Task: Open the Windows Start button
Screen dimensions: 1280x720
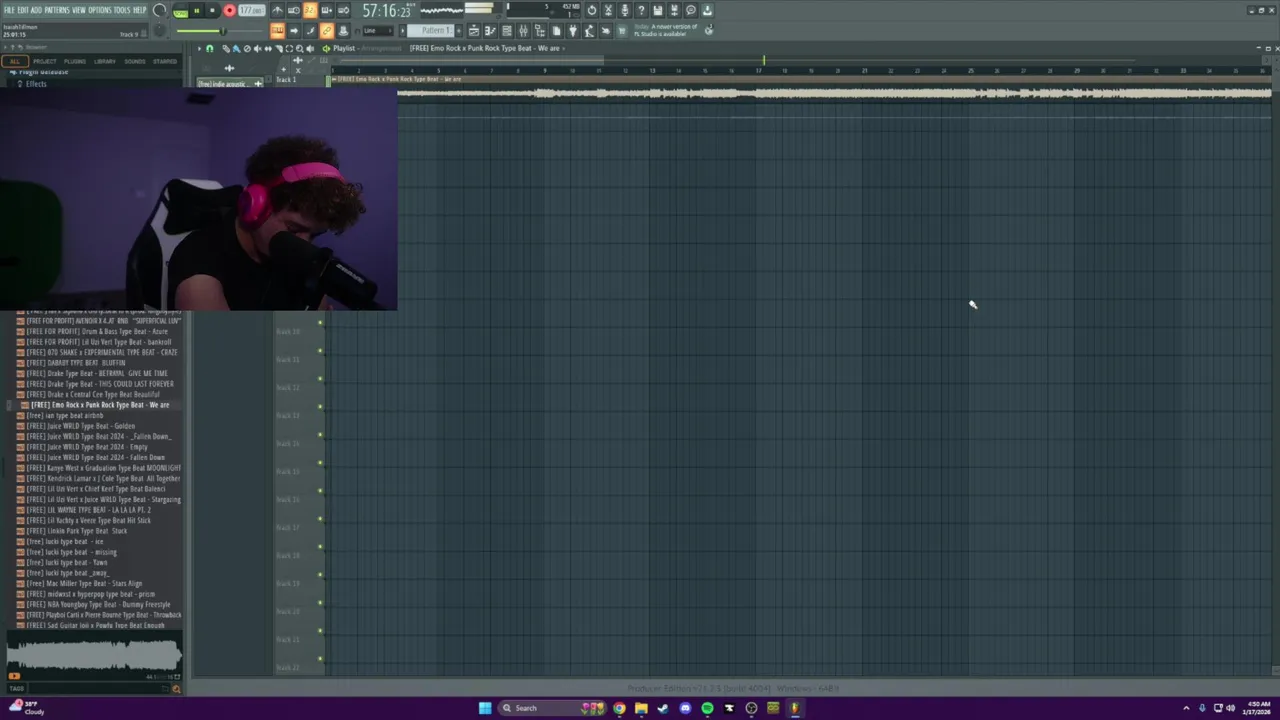Action: [485, 708]
